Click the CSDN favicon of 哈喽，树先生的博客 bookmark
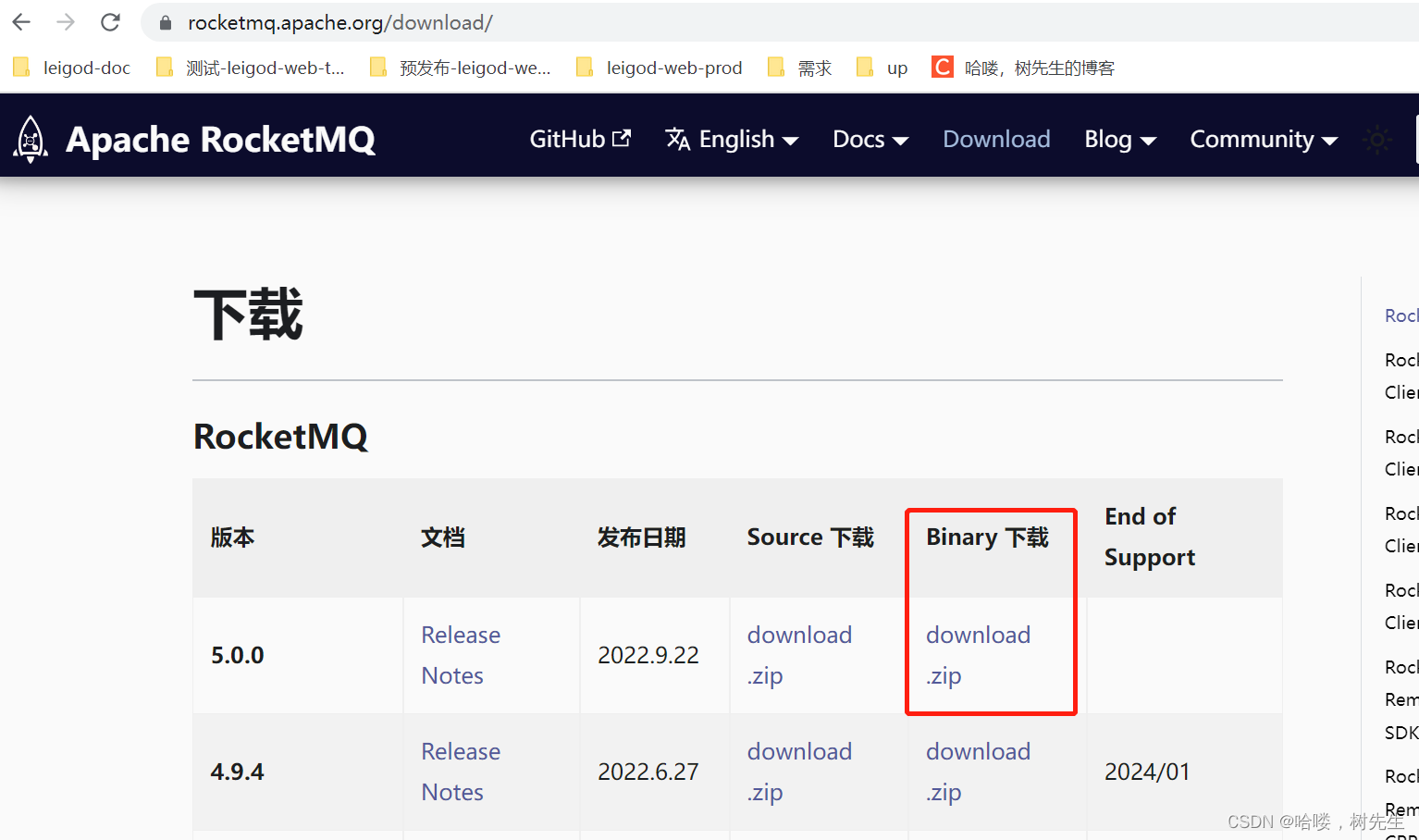The height and width of the screenshot is (840, 1419). pos(942,67)
